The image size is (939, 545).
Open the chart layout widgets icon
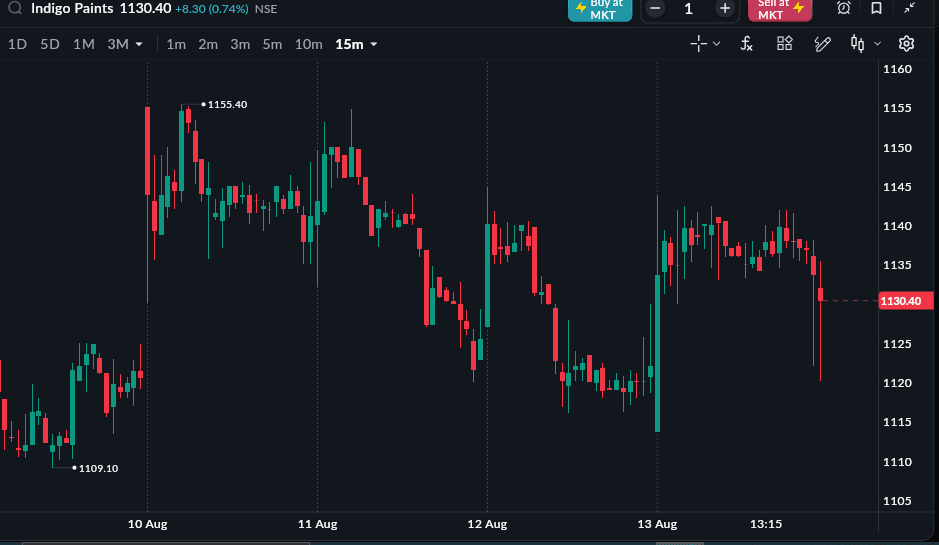(x=784, y=44)
